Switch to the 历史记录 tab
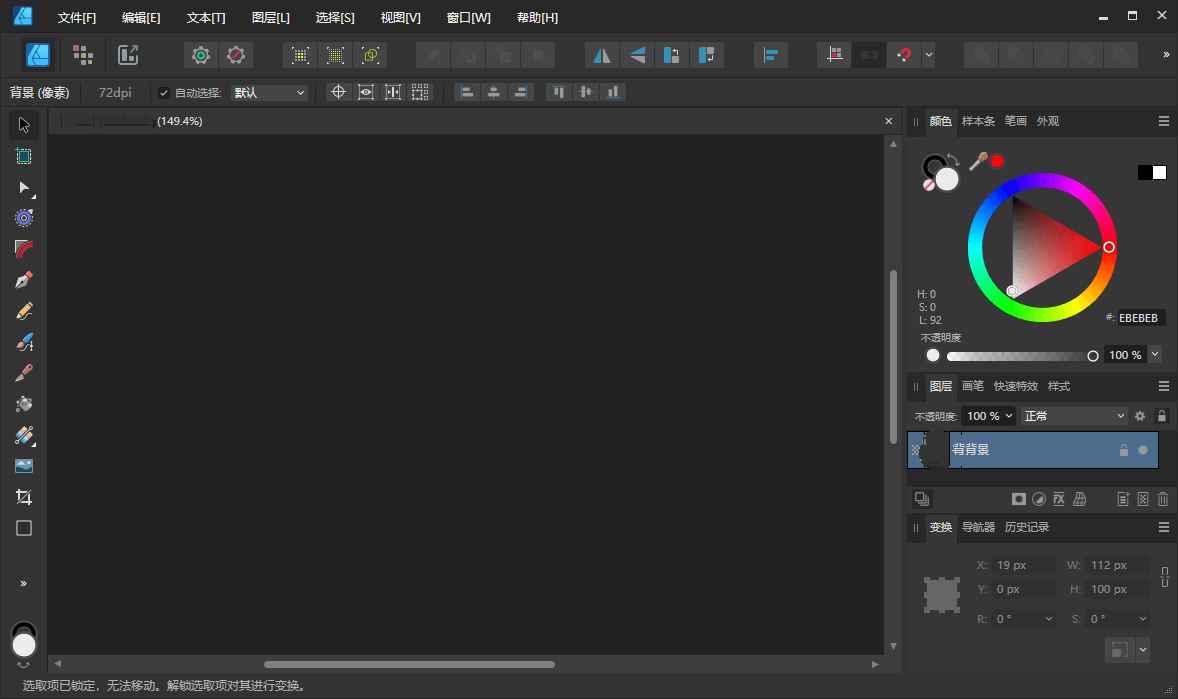Image resolution: width=1178 pixels, height=699 pixels. pyautogui.click(x=1026, y=527)
